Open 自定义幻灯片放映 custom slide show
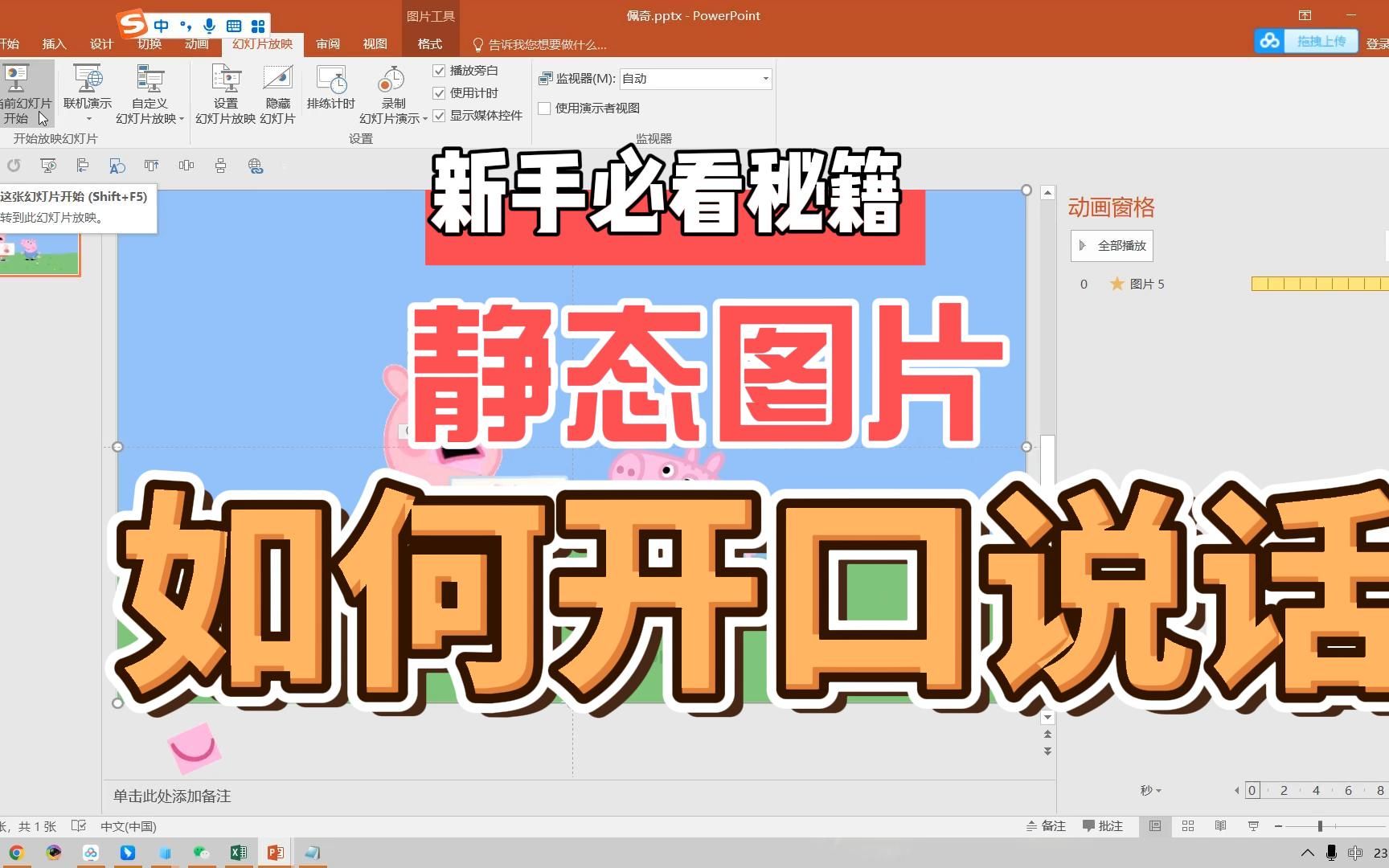Screen dimensions: 1389x868 [x=150, y=94]
